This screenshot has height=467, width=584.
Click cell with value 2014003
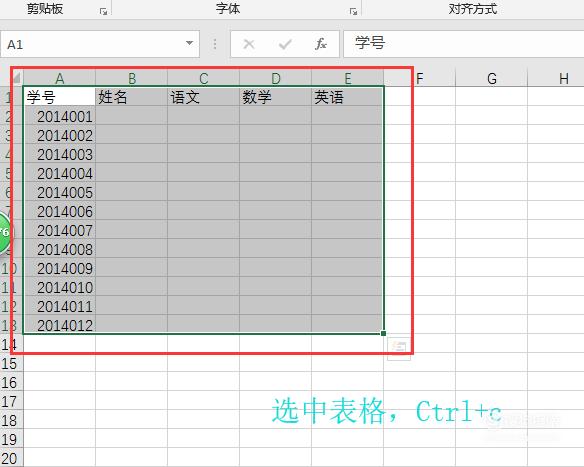click(60, 154)
